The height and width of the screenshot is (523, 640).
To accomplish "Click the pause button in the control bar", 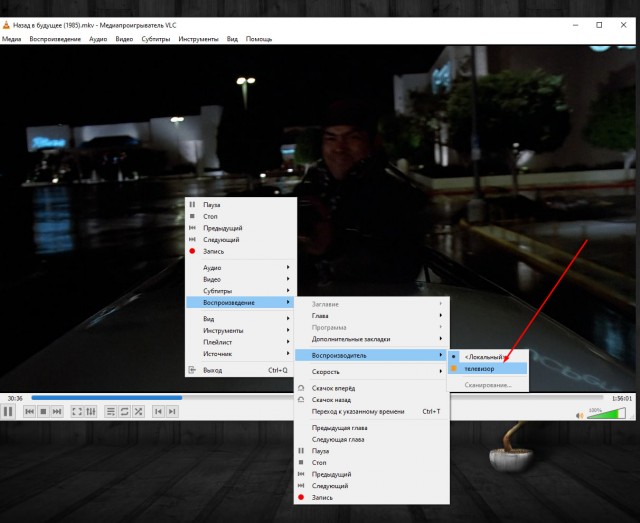I will (x=8, y=411).
